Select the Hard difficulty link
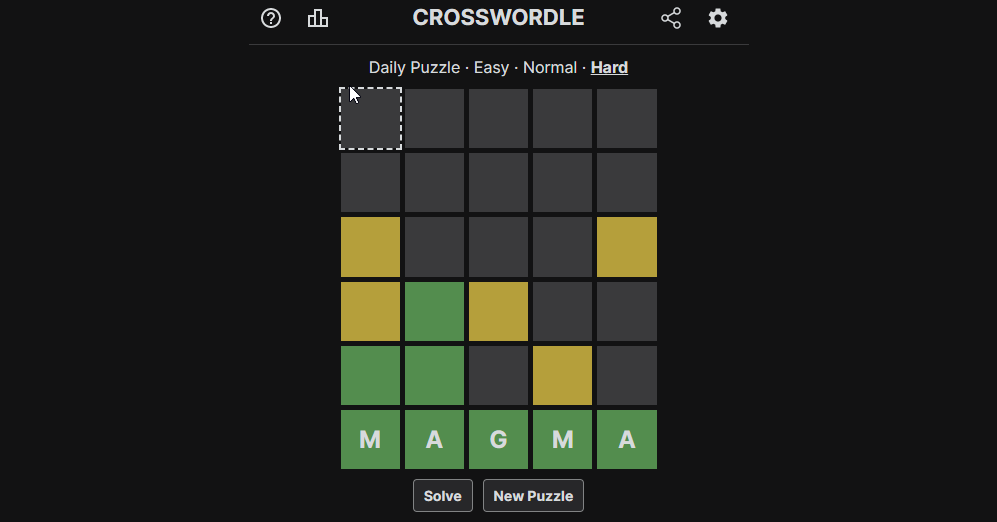 (x=609, y=68)
